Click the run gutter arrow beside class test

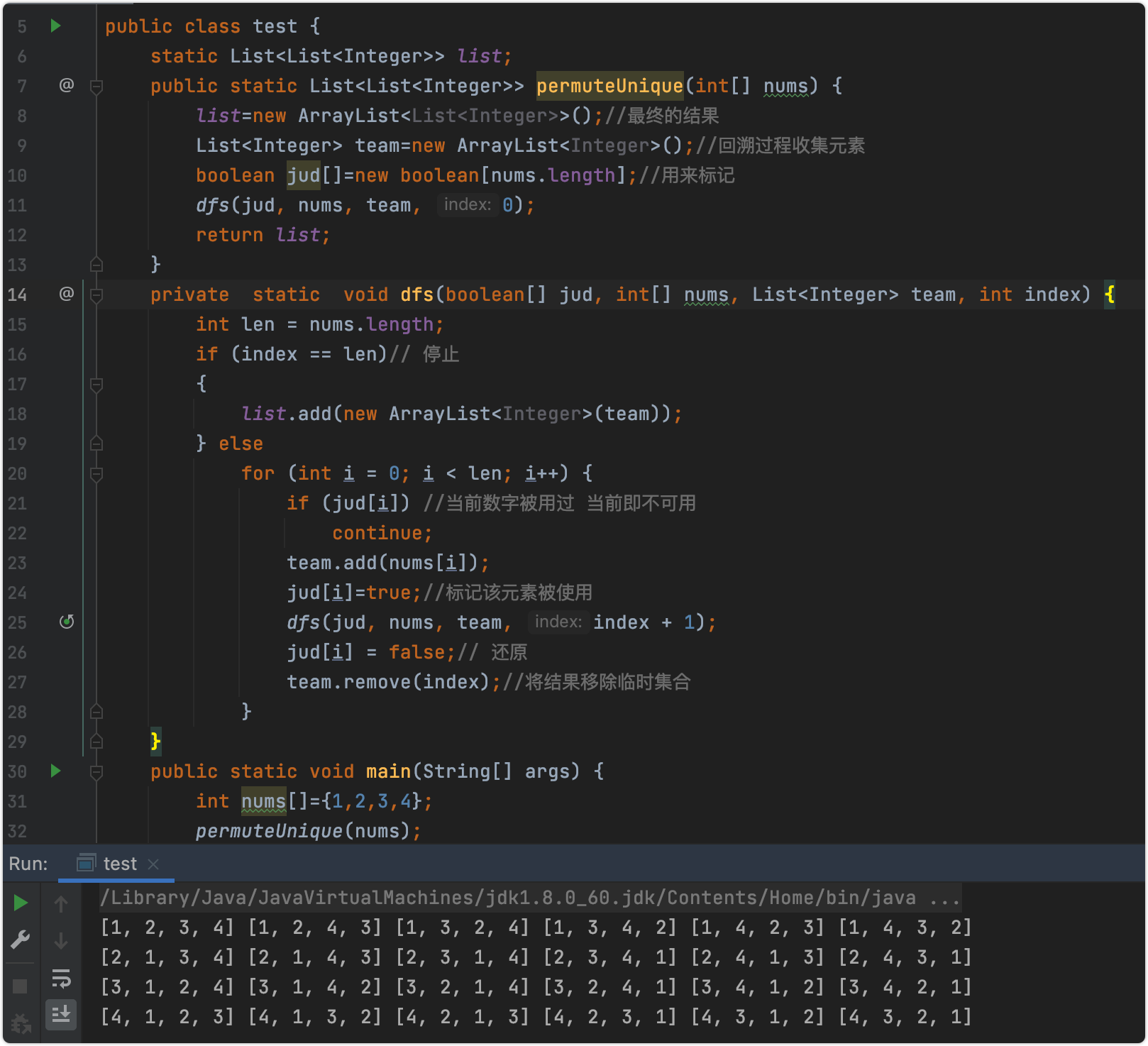coord(55,26)
